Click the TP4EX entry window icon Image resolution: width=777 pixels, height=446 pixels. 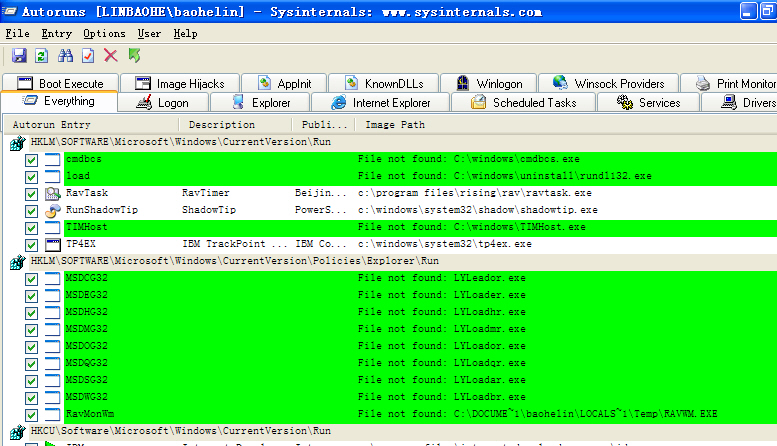click(x=53, y=244)
